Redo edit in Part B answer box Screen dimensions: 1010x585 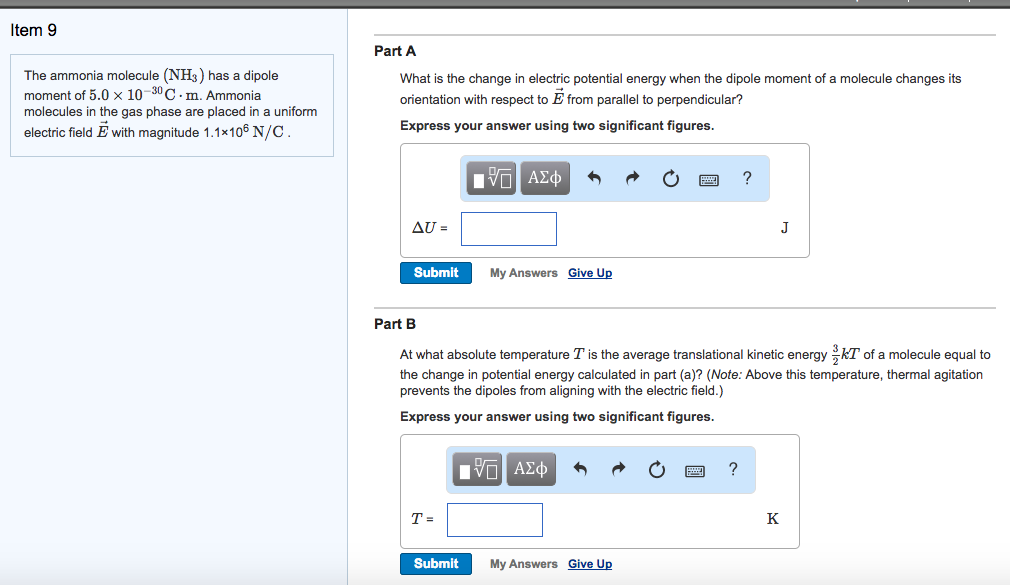point(618,469)
